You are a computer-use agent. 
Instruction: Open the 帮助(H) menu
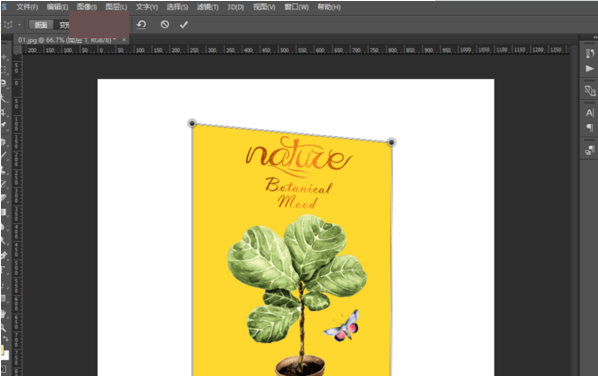click(329, 7)
